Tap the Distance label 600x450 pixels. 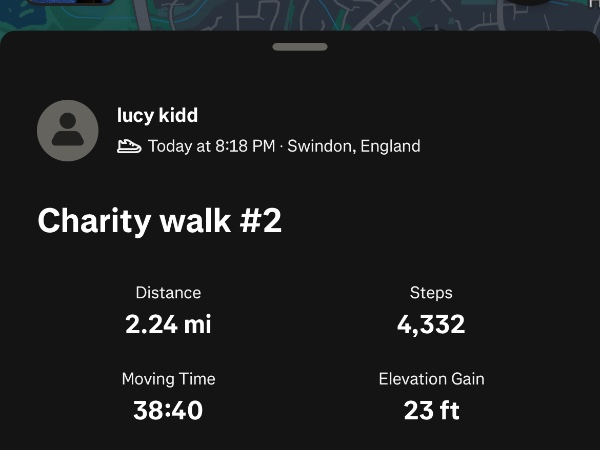point(168,293)
